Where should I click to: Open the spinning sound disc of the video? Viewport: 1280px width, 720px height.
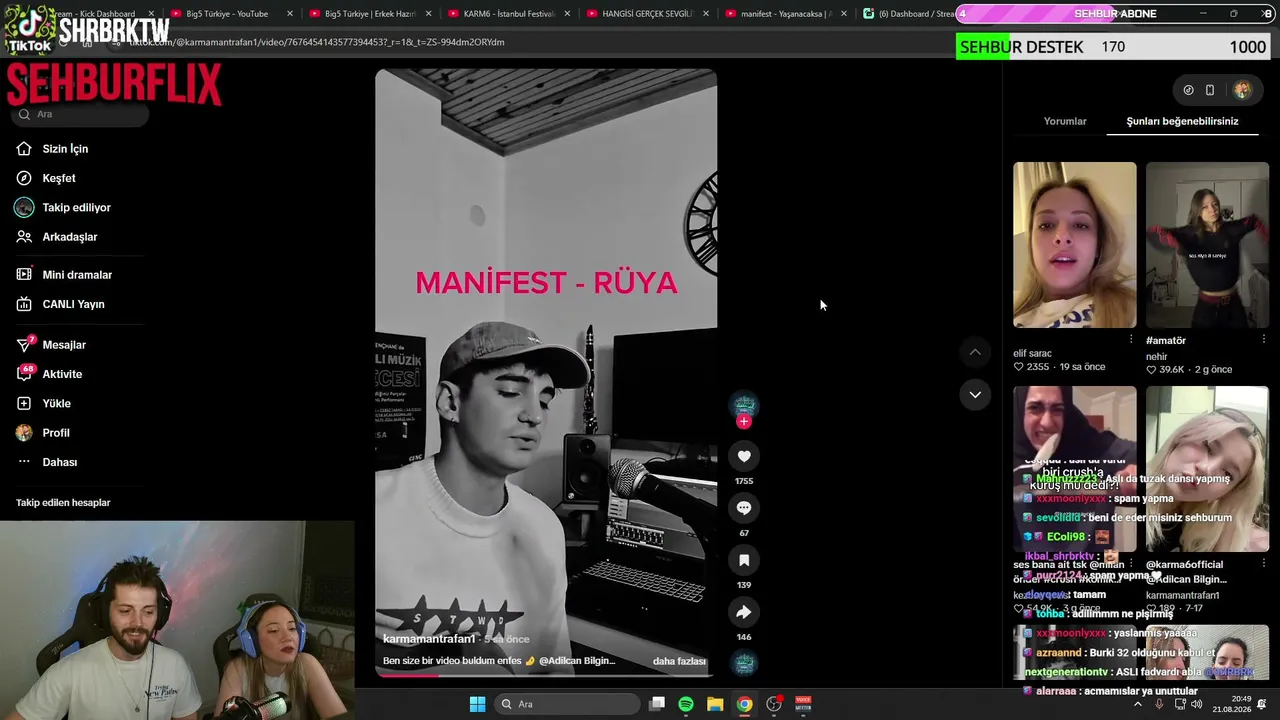pos(744,663)
